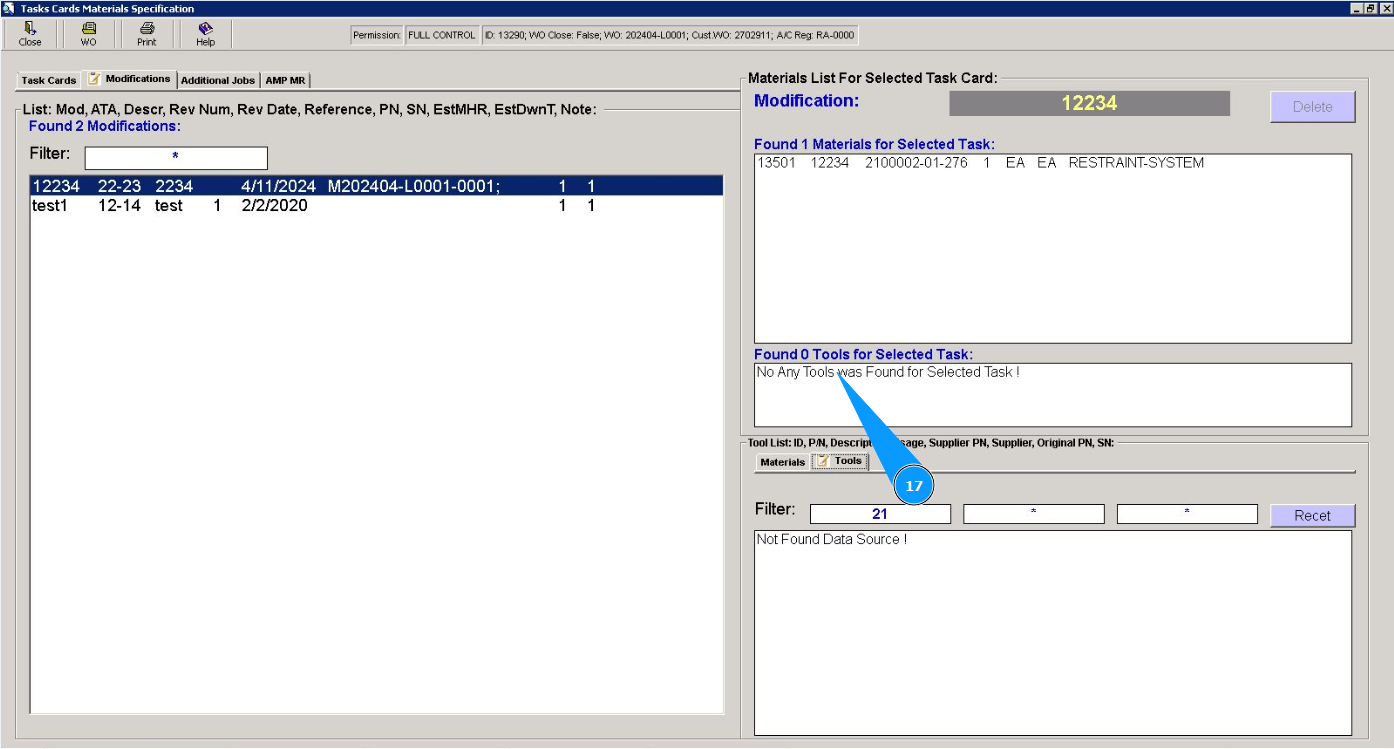Click the last tool filter field beside Recet

coord(1187,514)
